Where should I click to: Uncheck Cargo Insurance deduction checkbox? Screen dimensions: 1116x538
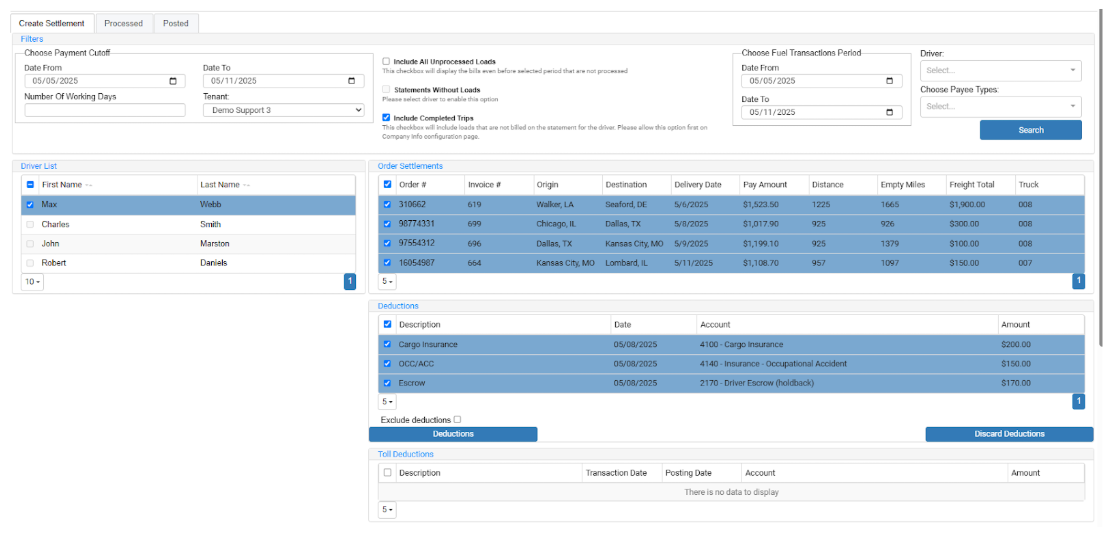[x=387, y=344]
